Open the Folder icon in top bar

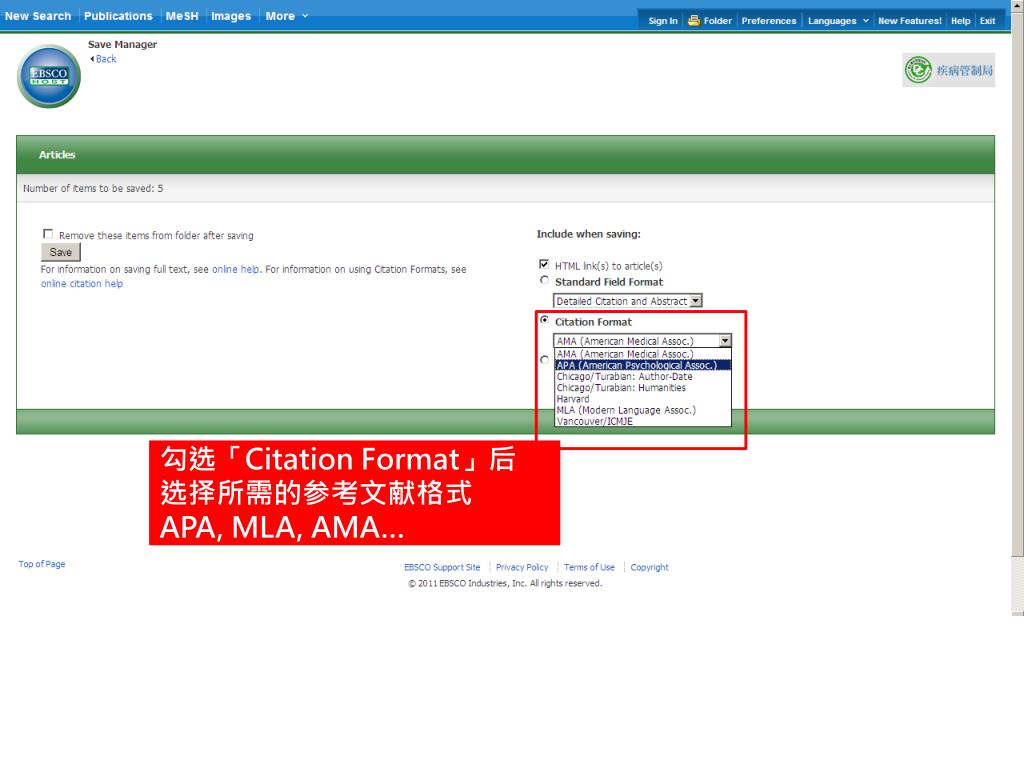tap(694, 20)
